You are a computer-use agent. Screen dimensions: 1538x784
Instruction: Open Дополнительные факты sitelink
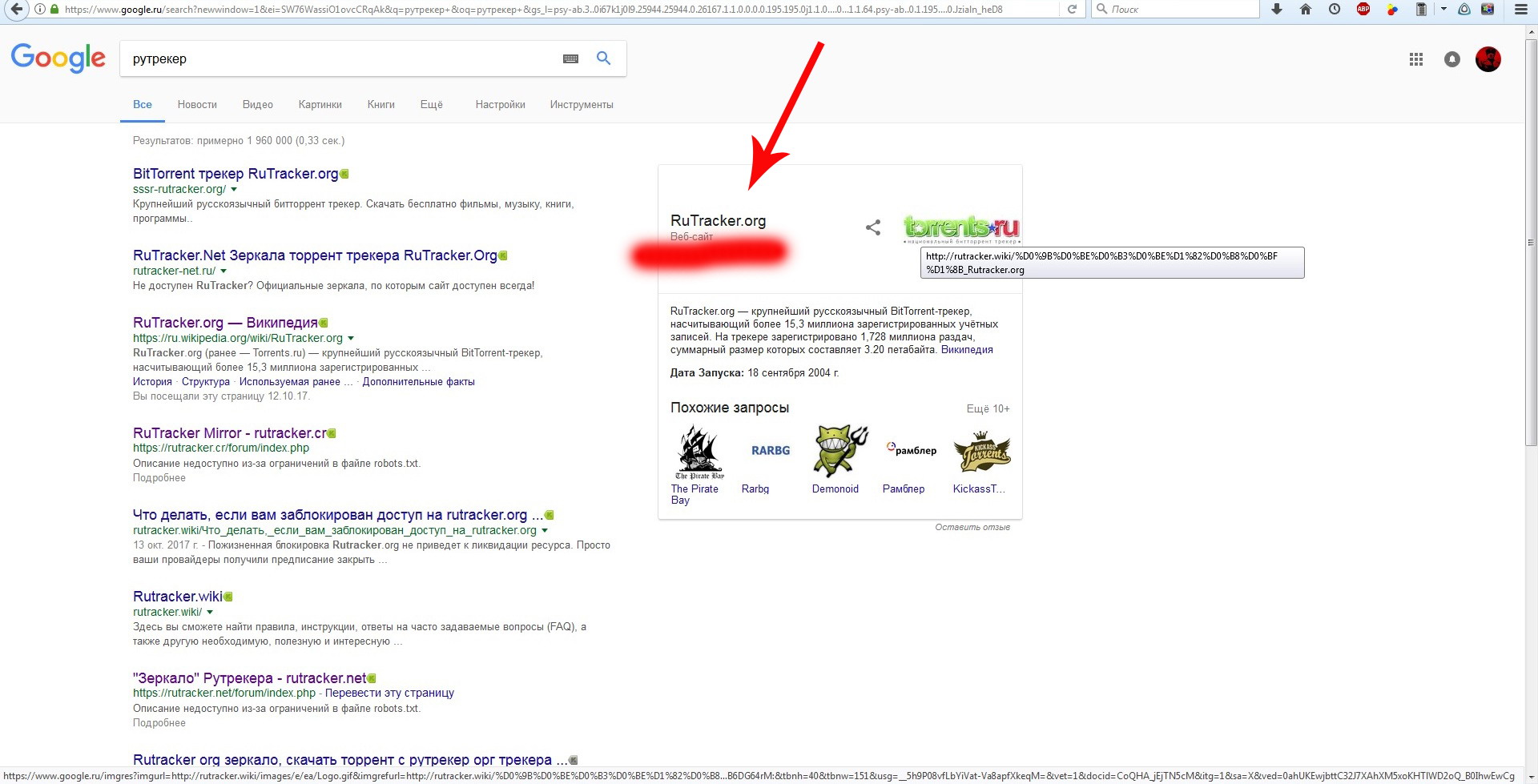[x=419, y=382]
